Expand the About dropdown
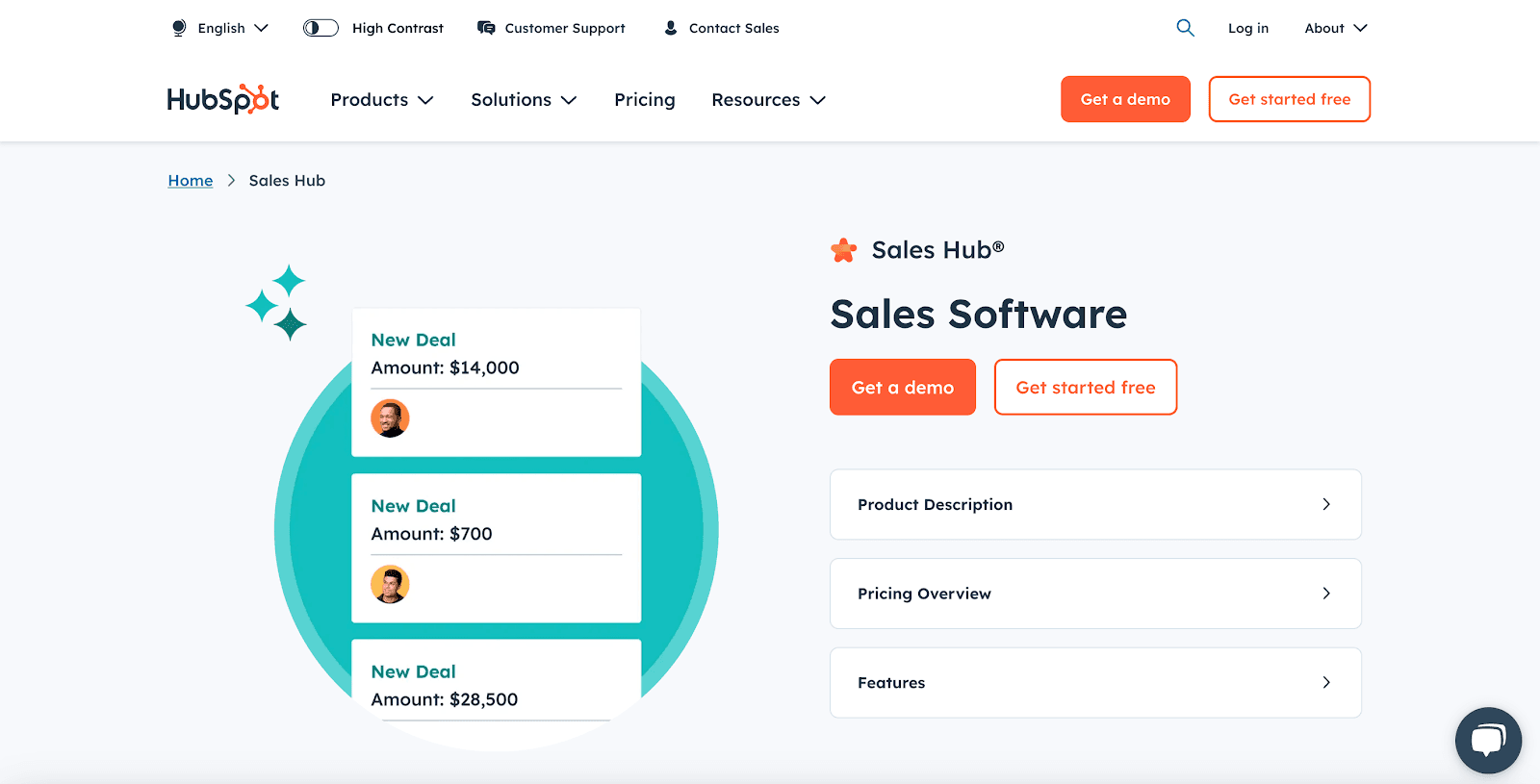This screenshot has width=1540, height=784. pyautogui.click(x=1336, y=28)
